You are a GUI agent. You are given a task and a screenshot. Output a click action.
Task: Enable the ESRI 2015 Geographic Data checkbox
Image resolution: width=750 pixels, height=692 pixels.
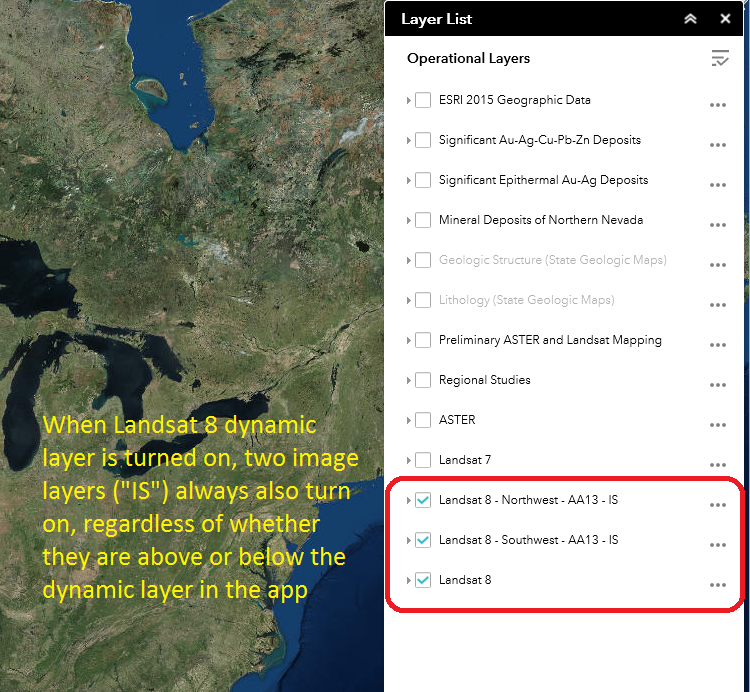(x=423, y=100)
